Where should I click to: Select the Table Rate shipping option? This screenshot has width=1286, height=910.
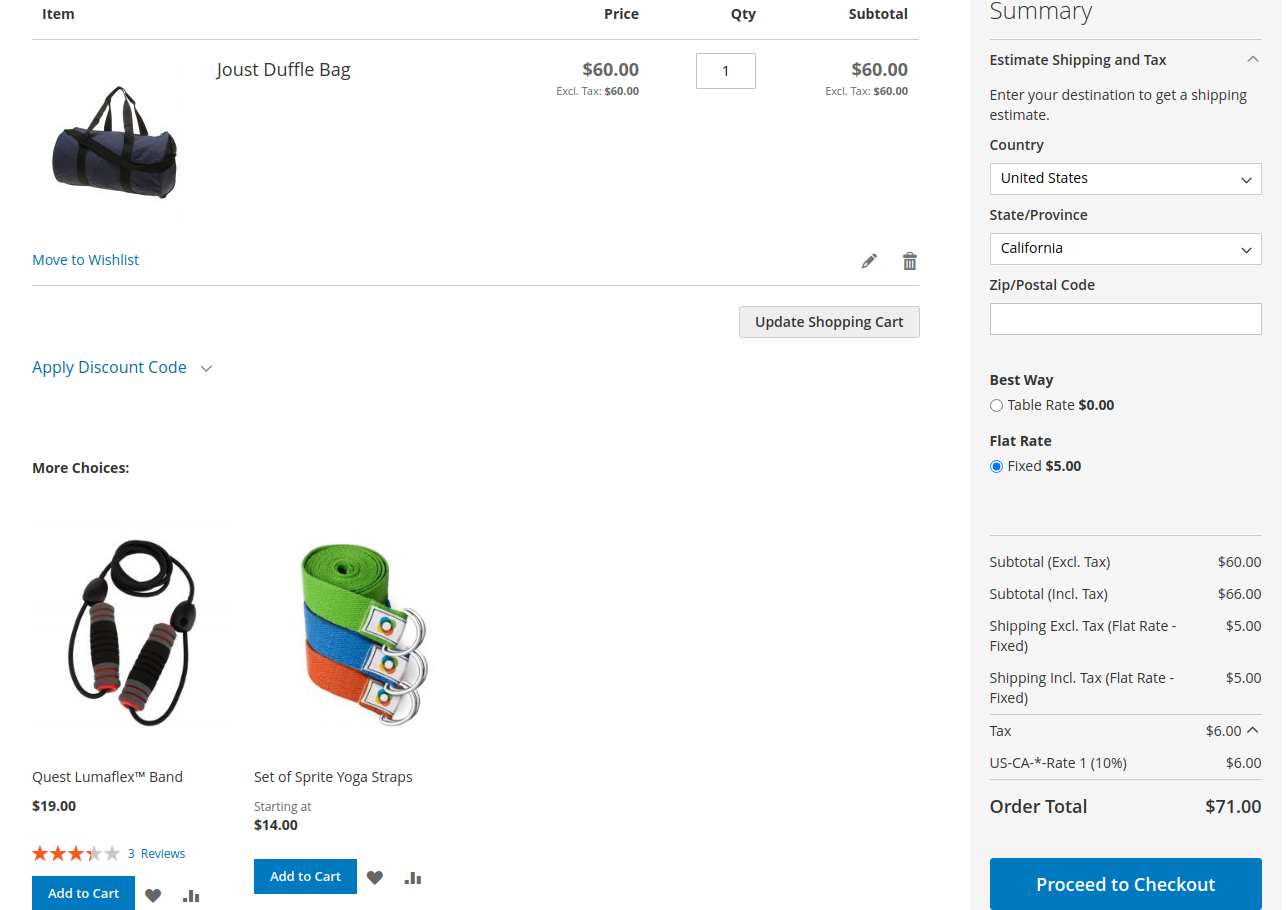996,405
